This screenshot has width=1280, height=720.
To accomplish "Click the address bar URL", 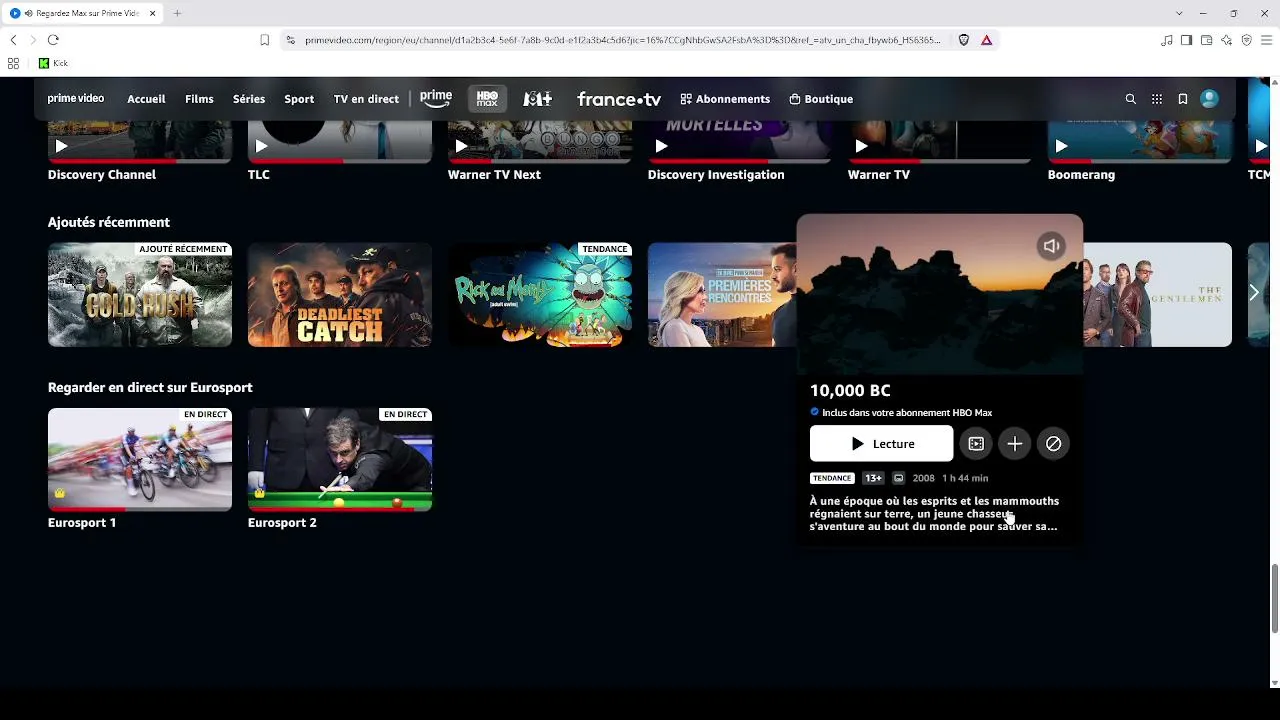I will point(623,40).
